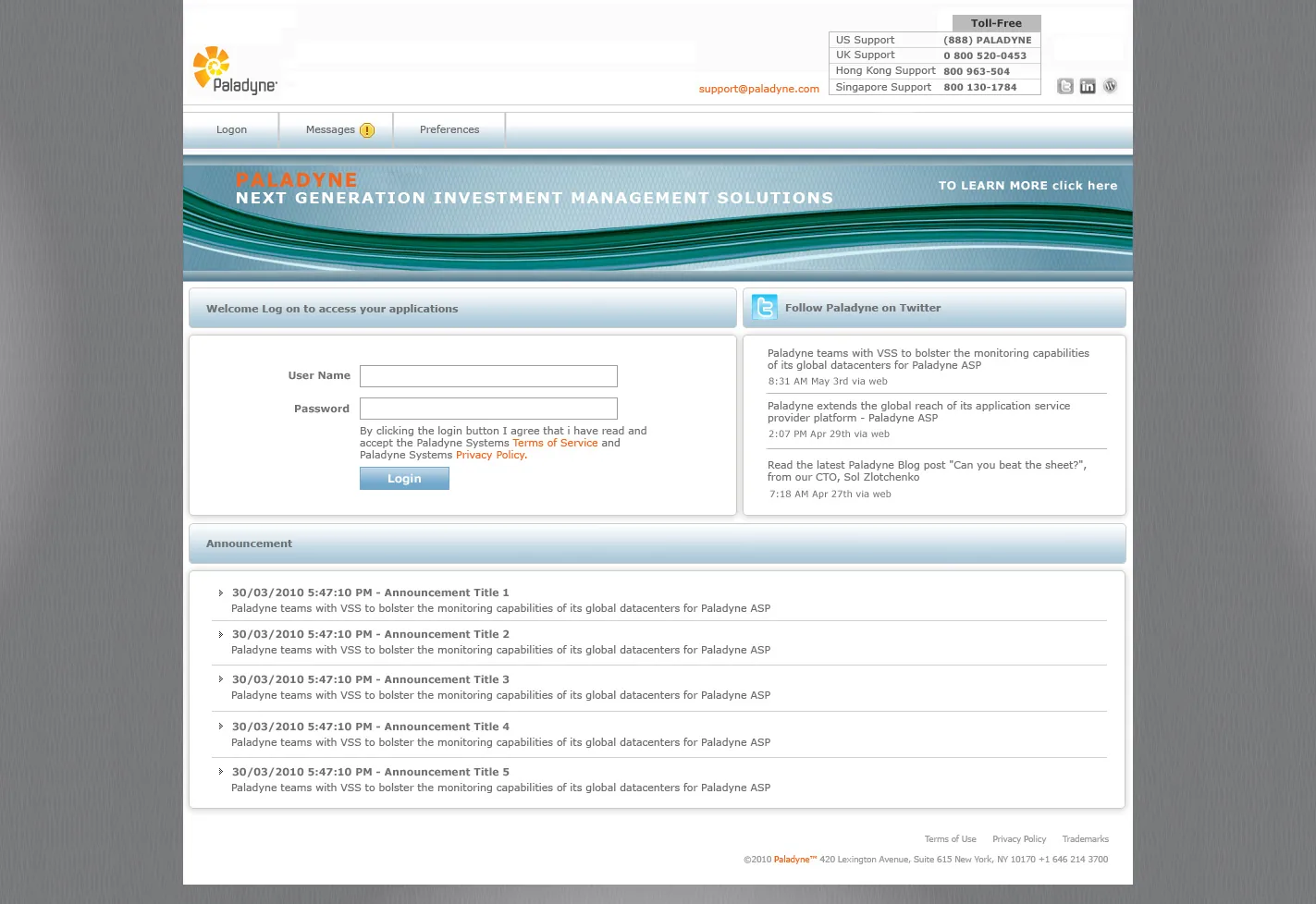Image resolution: width=1316 pixels, height=904 pixels.
Task: Open tweet about VSS monitoring capabilities
Action: [928, 359]
